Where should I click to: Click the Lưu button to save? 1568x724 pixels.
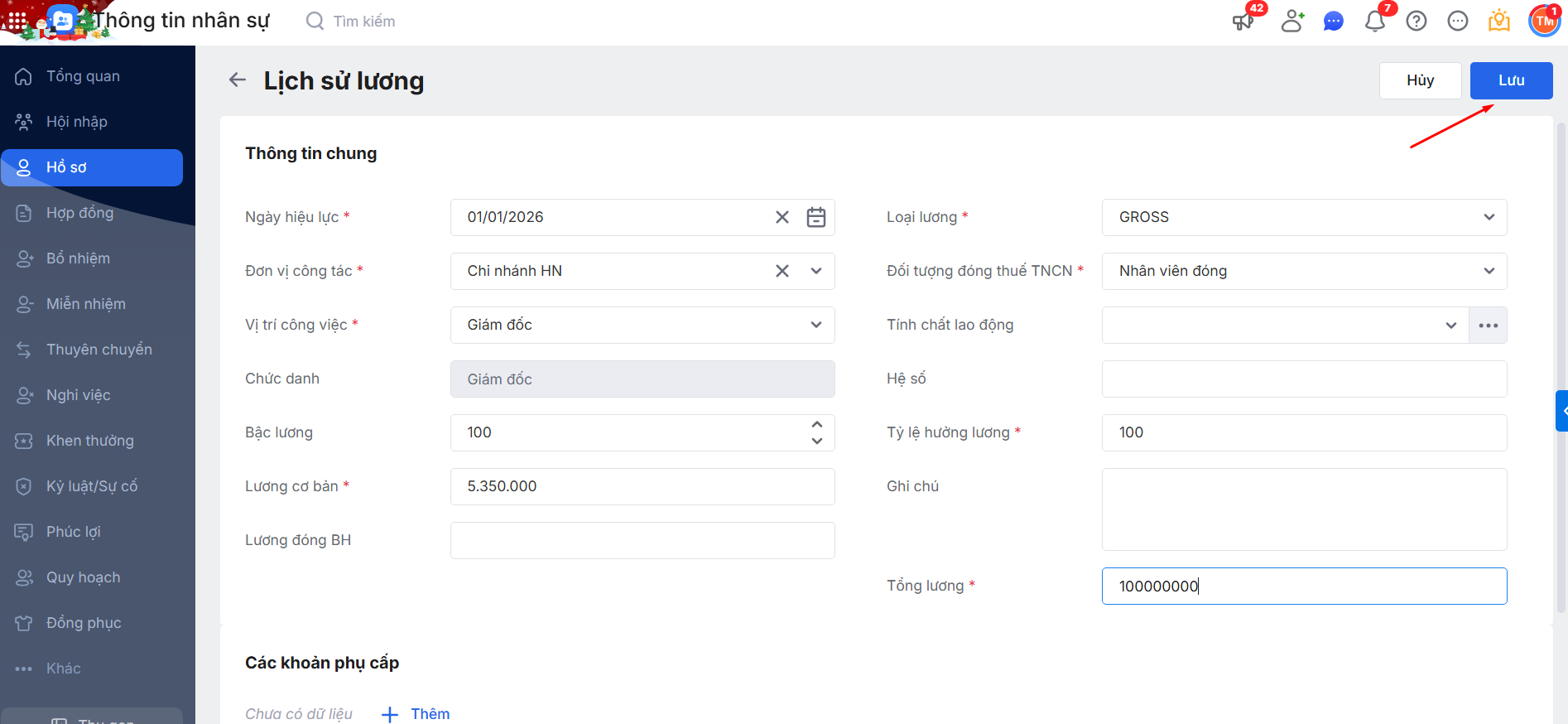tap(1511, 80)
